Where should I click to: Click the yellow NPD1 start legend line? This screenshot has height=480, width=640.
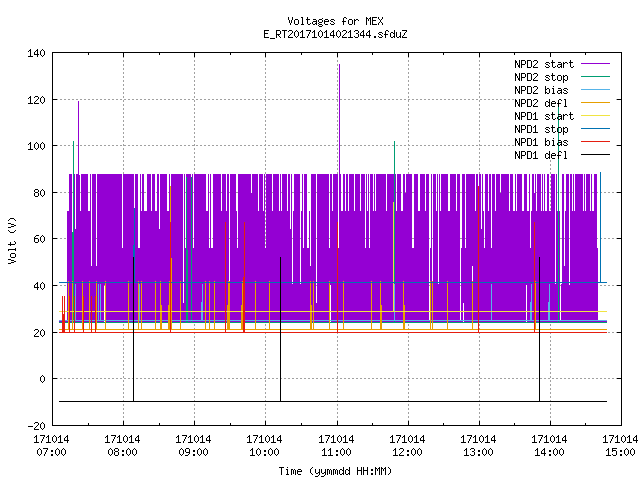(x=596, y=116)
